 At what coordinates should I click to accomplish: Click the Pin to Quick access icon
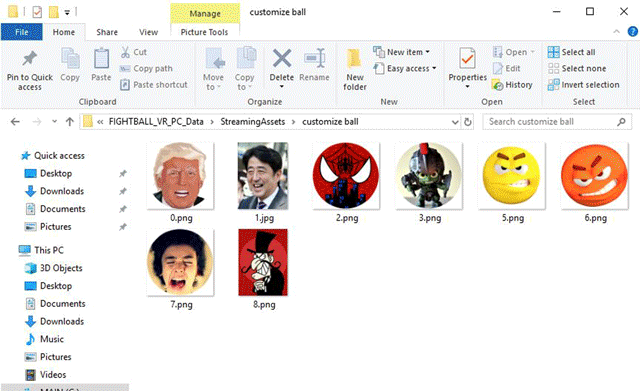click(x=29, y=59)
